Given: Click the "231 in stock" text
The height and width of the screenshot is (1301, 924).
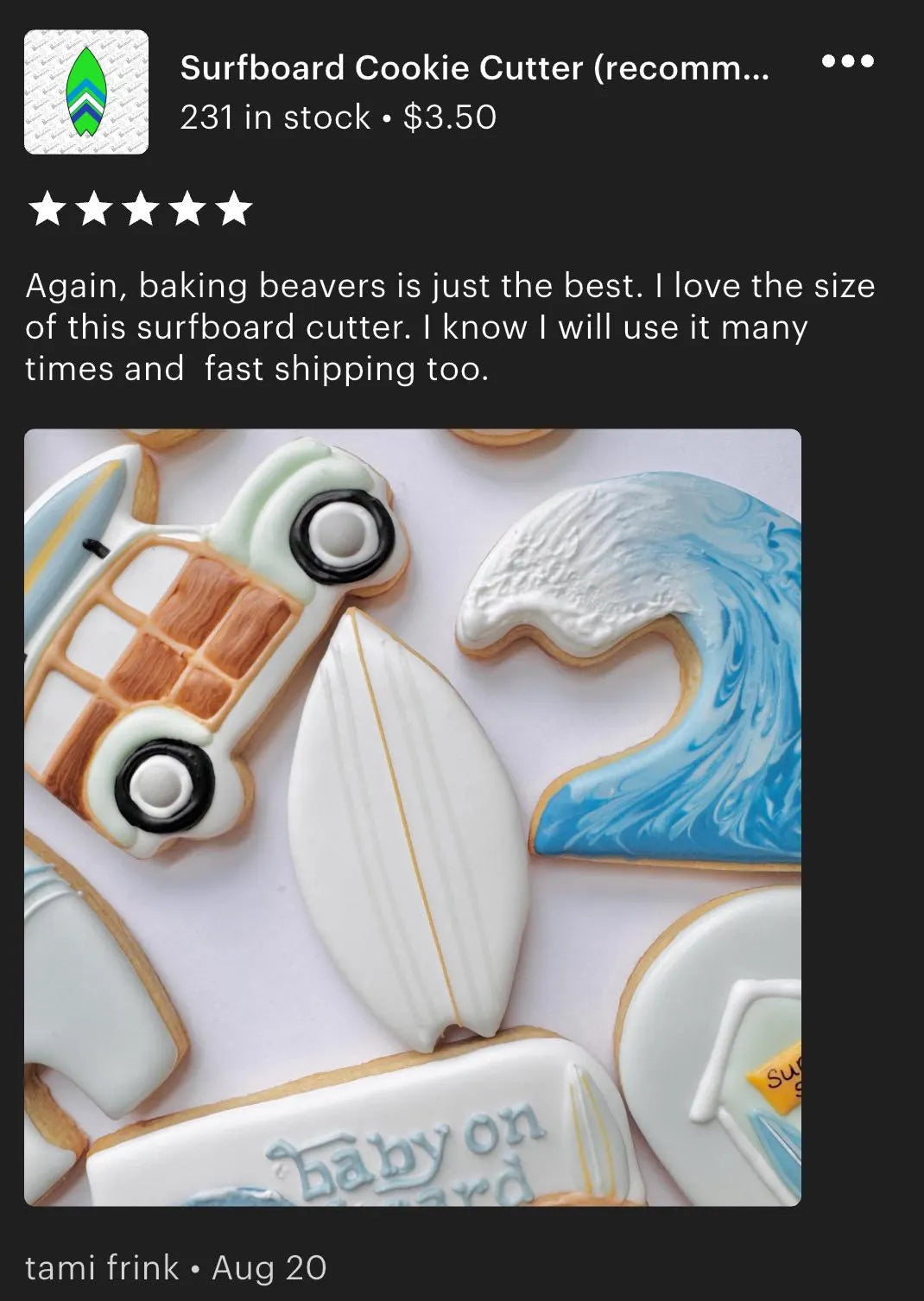Looking at the screenshot, I should [x=275, y=117].
